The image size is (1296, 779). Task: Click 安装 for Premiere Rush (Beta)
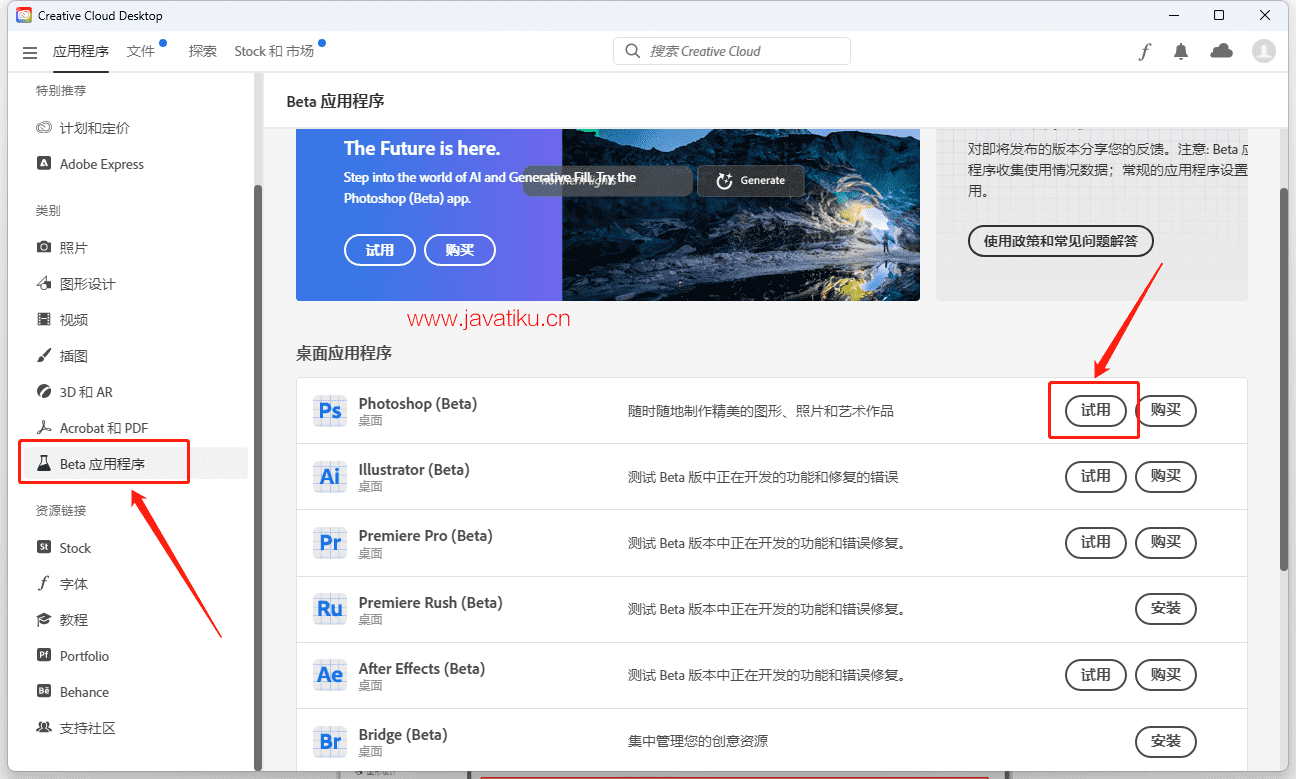[x=1166, y=608]
